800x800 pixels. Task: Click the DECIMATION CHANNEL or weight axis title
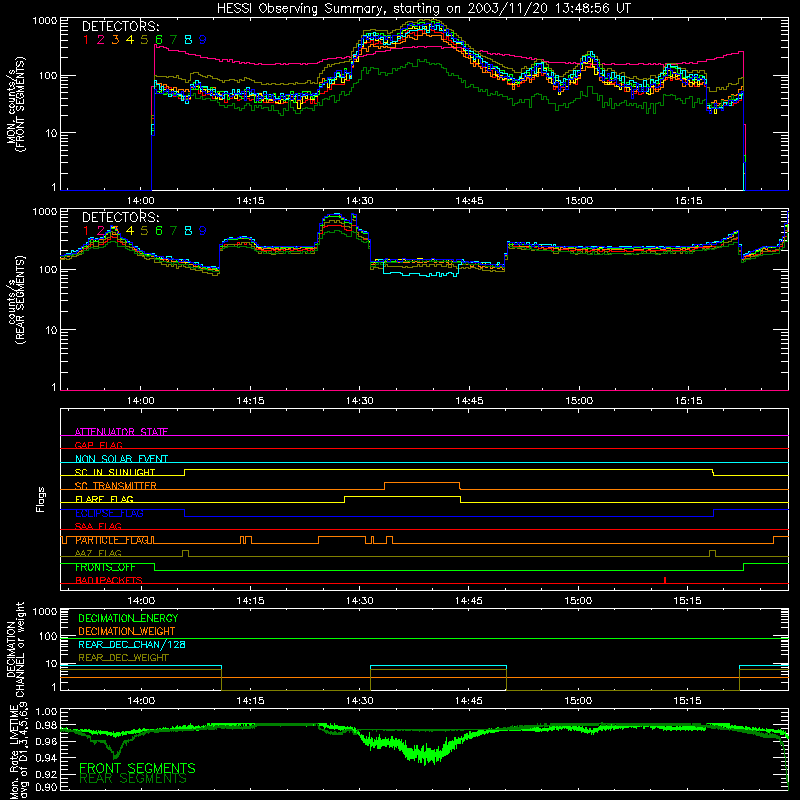pyautogui.click(x=15, y=649)
